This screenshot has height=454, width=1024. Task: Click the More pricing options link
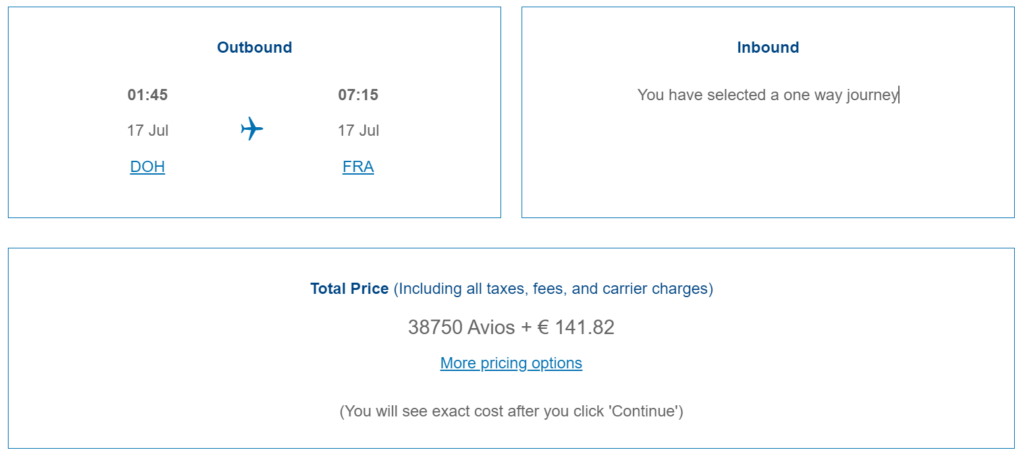[511, 363]
